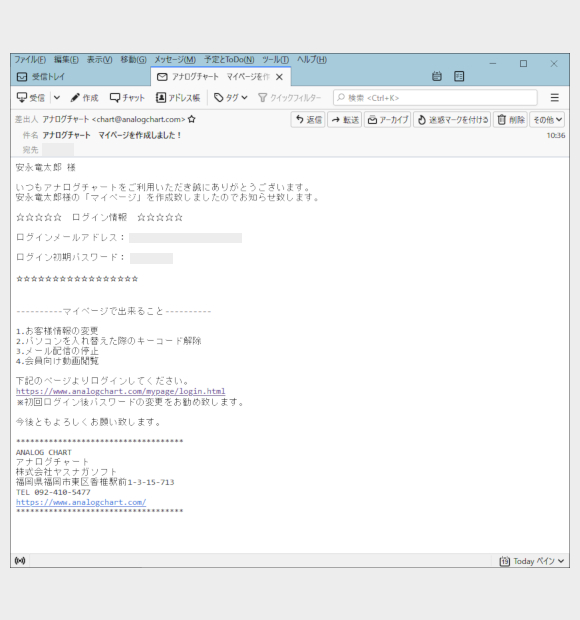This screenshot has height=620, width=580.
Task: Open the hamburger application menu
Action: coord(554,98)
